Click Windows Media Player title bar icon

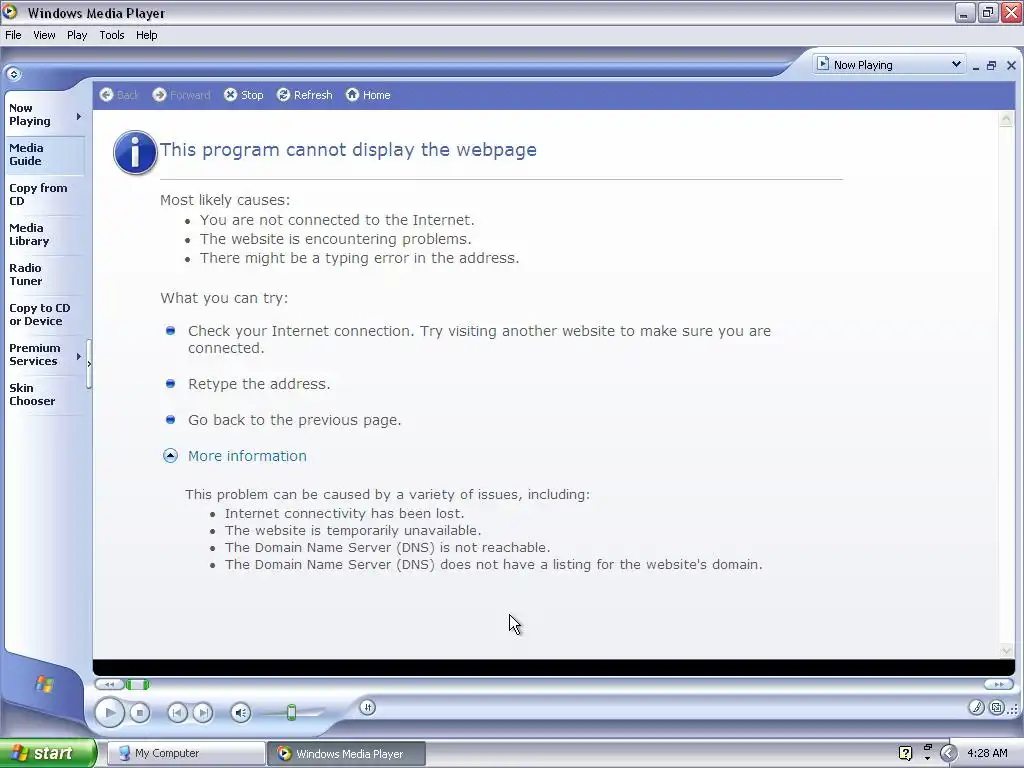(x=10, y=12)
